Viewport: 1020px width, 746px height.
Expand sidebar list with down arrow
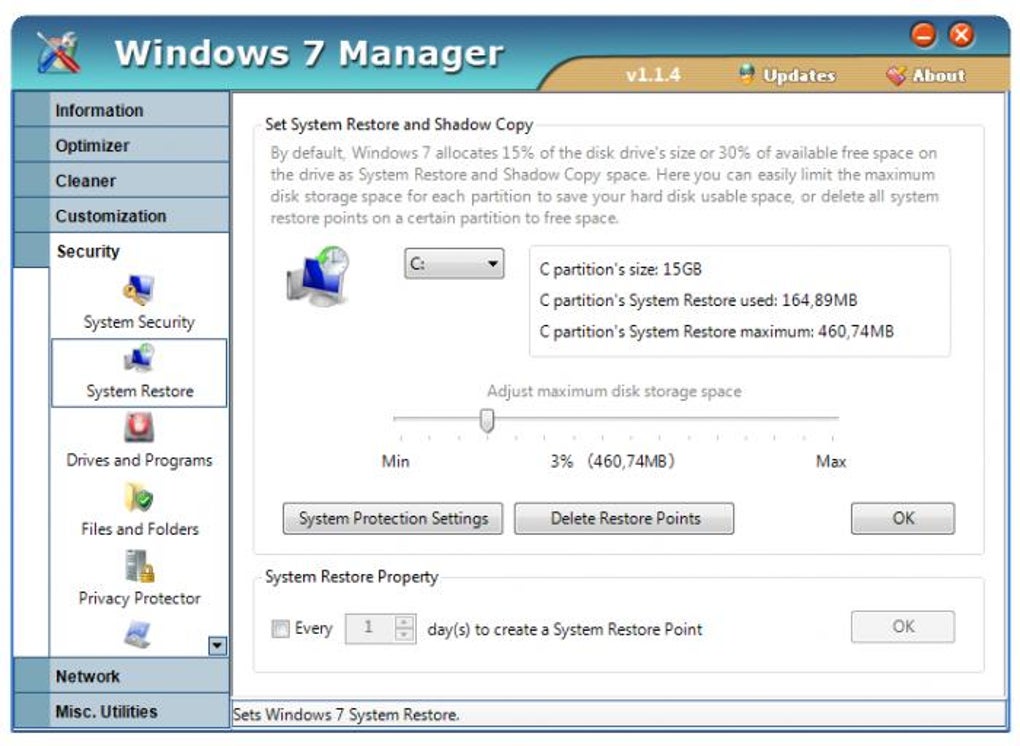(217, 645)
